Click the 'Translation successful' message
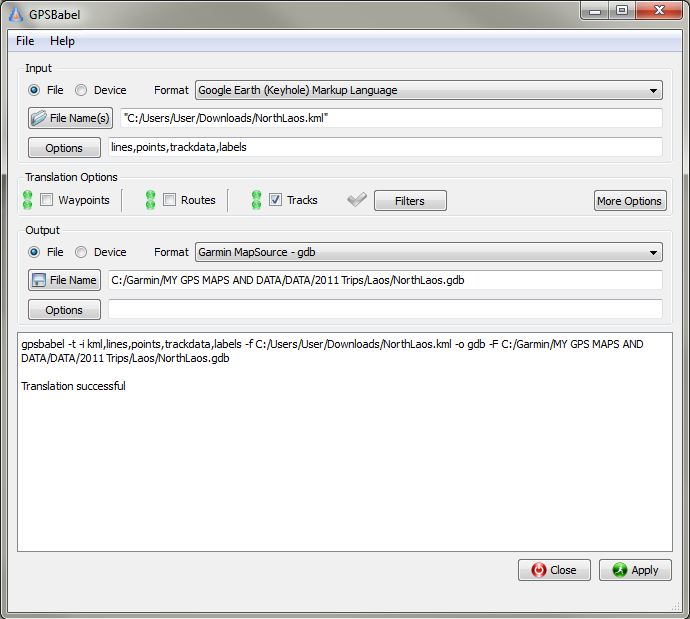Image resolution: width=690 pixels, height=619 pixels. coord(73,386)
